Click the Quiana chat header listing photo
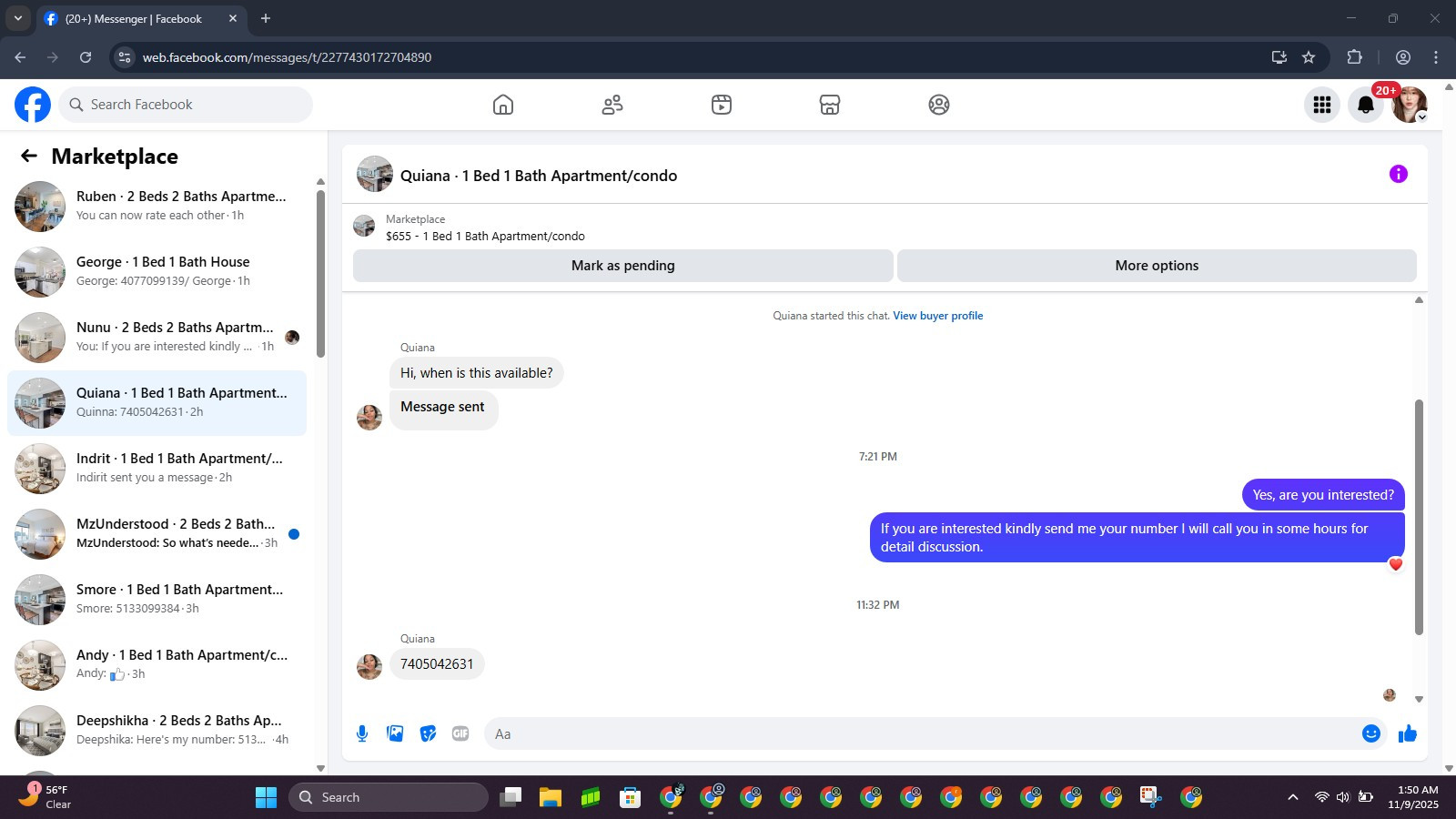The width and height of the screenshot is (1456, 819). (x=375, y=174)
